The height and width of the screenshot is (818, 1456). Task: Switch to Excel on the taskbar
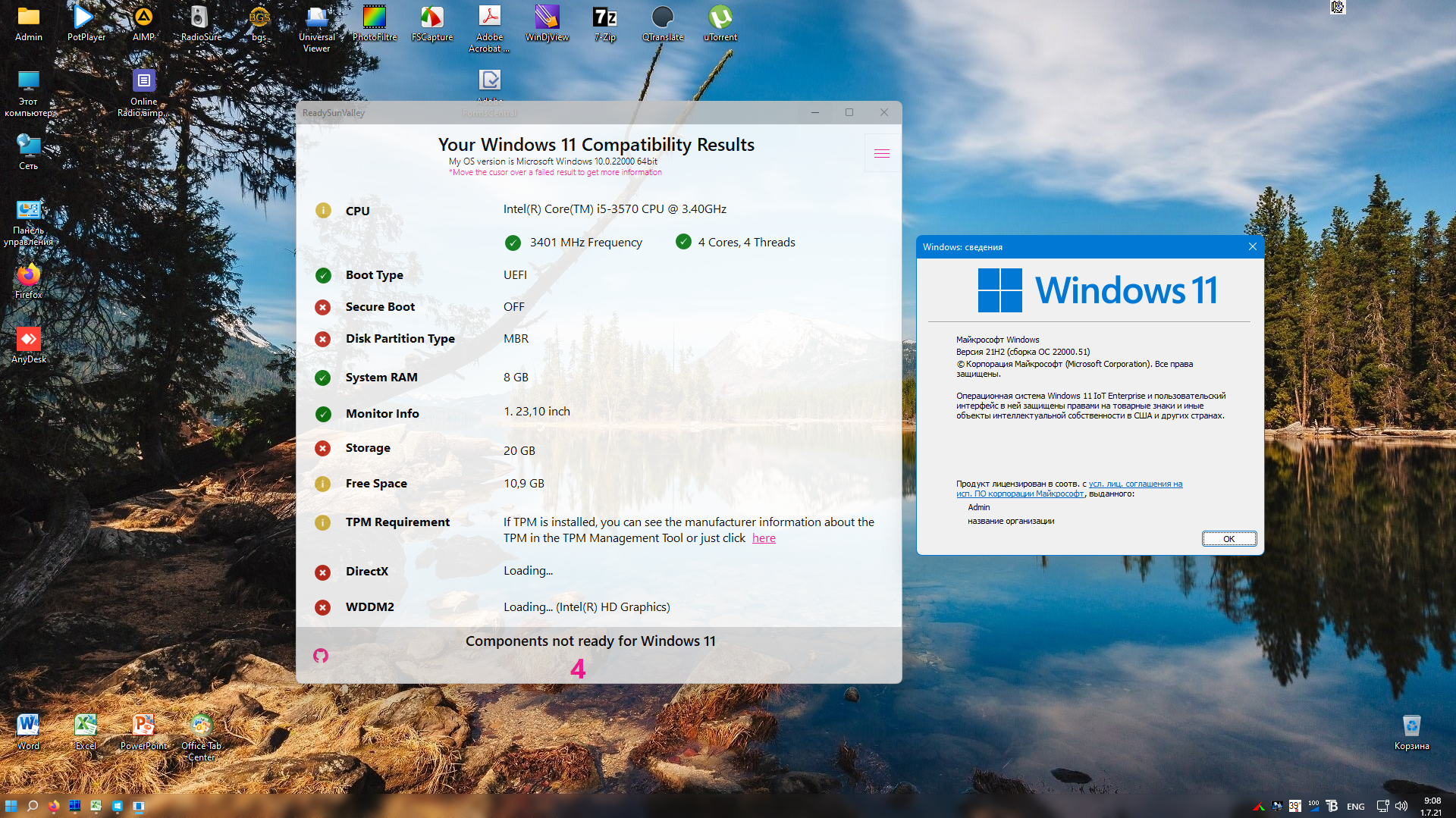pyautogui.click(x=96, y=806)
